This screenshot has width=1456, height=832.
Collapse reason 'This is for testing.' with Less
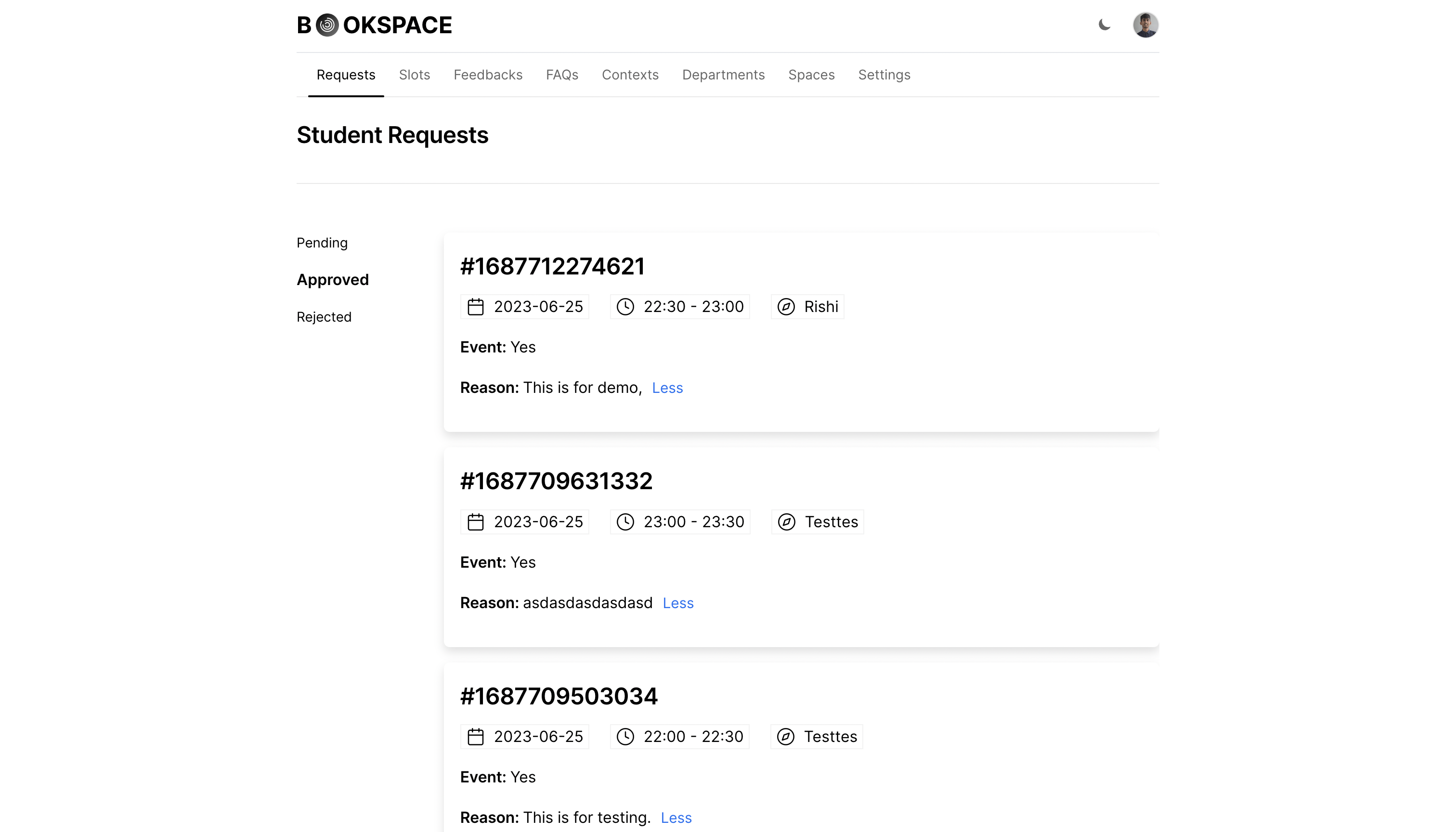[x=676, y=819]
